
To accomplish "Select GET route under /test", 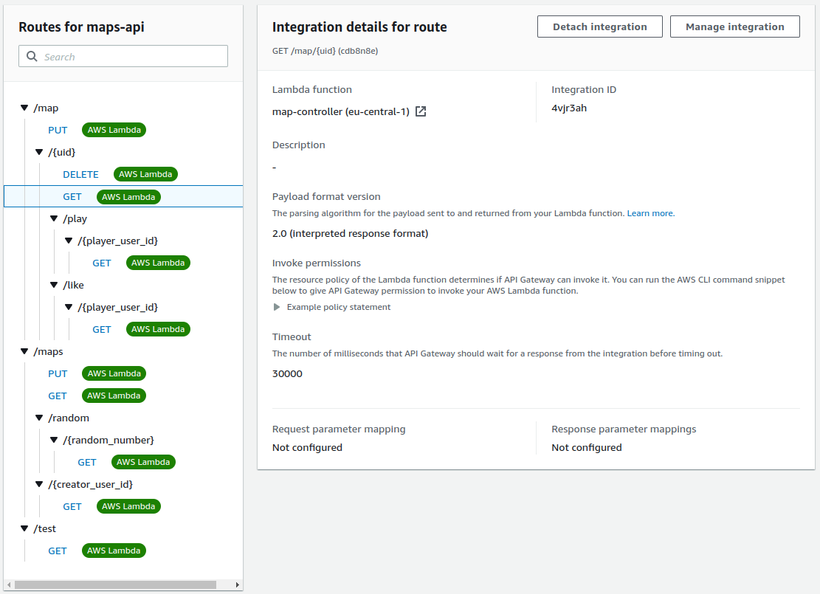I will [58, 551].
